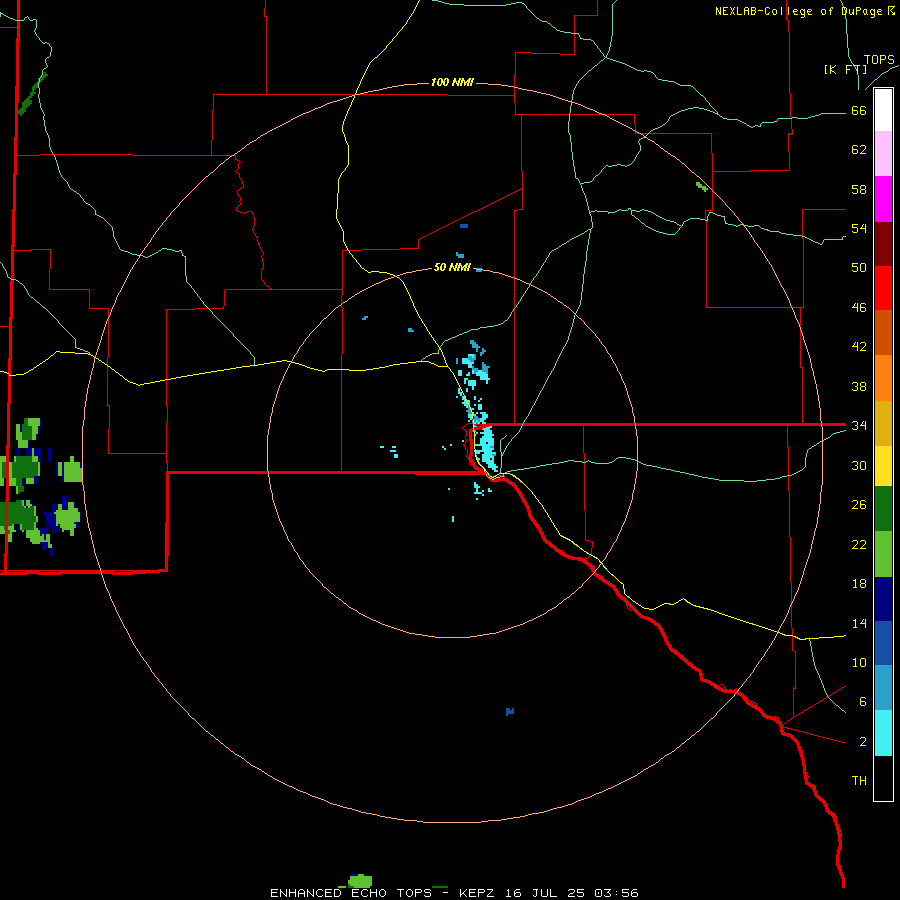This screenshot has width=900, height=900.
Task: Click the legend value 58
Action: pos(859,189)
